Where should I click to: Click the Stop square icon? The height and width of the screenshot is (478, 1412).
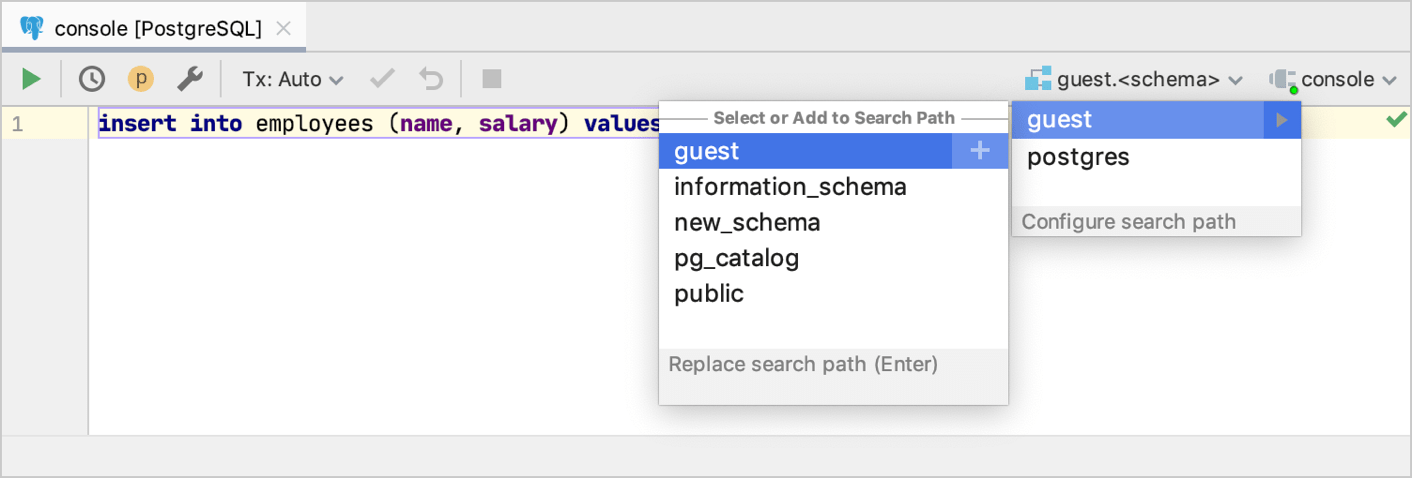(x=491, y=78)
